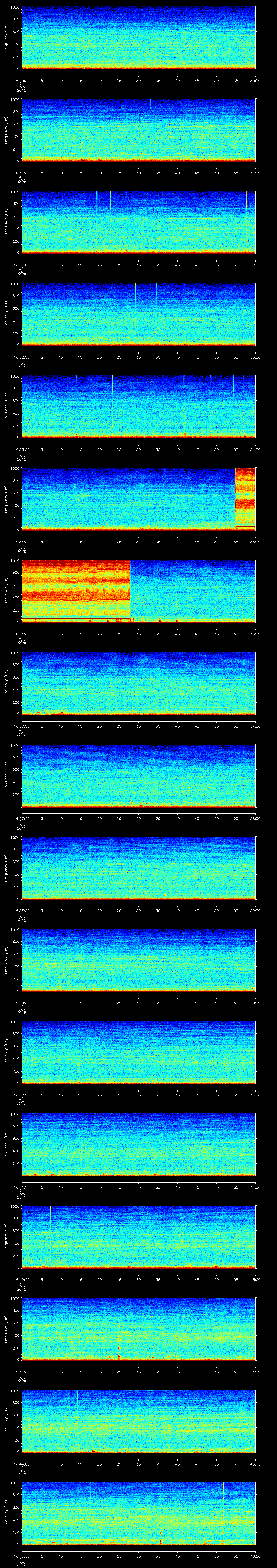Select the spectrogram panel starting at 16:43:00
The height and width of the screenshot is (1568, 277).
click(138, 1329)
